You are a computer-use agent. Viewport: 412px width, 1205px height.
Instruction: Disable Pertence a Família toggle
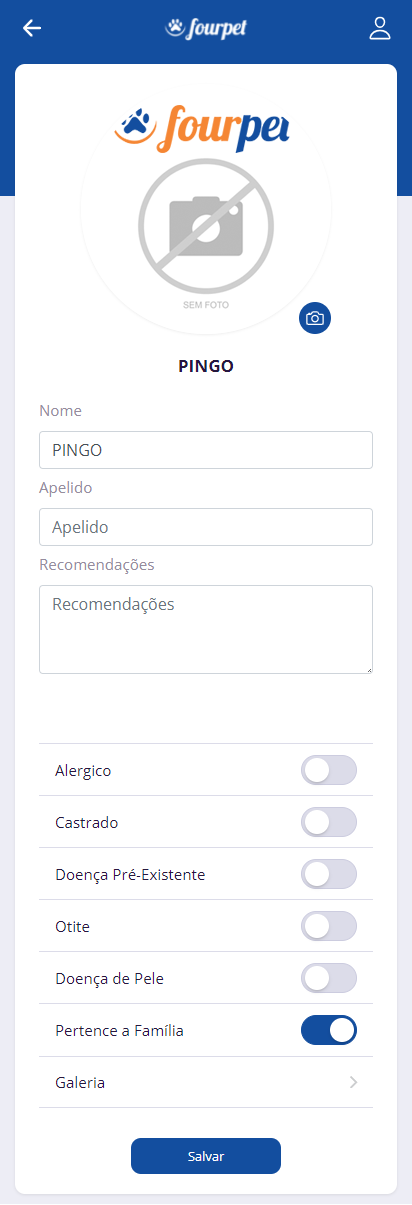(329, 1030)
